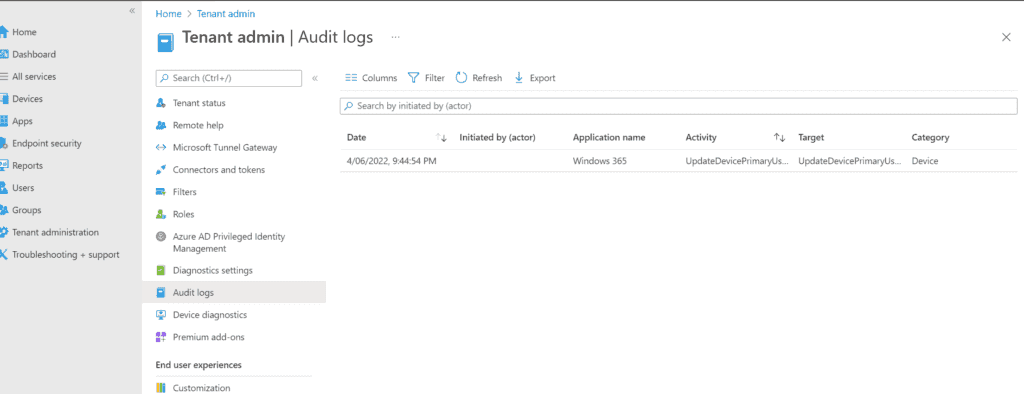Click the Home icon in left navigation
This screenshot has width=1024, height=394.
tap(3, 32)
